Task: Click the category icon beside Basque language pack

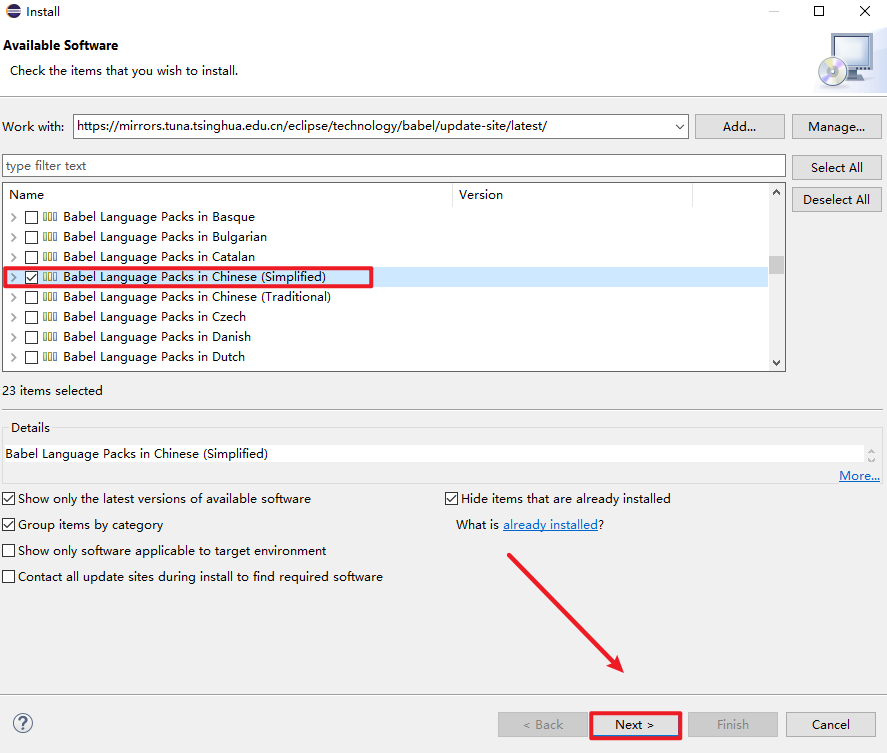Action: point(50,217)
